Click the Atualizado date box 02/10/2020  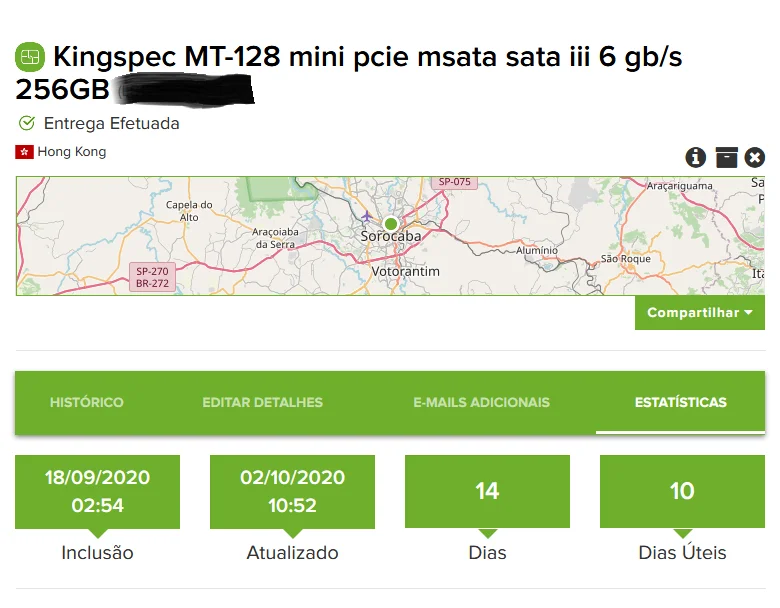(x=292, y=491)
